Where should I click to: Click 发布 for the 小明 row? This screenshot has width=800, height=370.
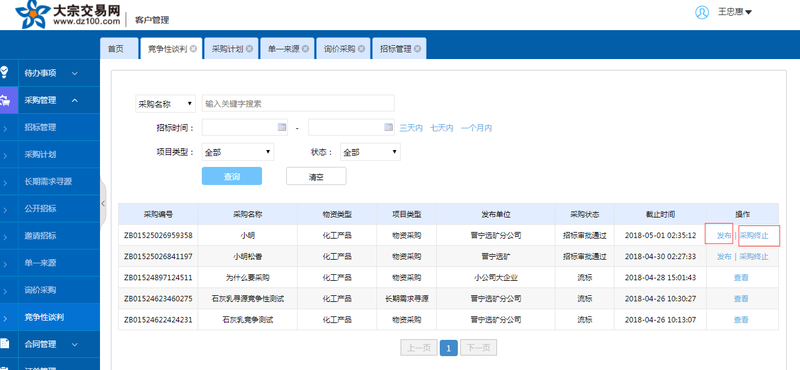723,236
